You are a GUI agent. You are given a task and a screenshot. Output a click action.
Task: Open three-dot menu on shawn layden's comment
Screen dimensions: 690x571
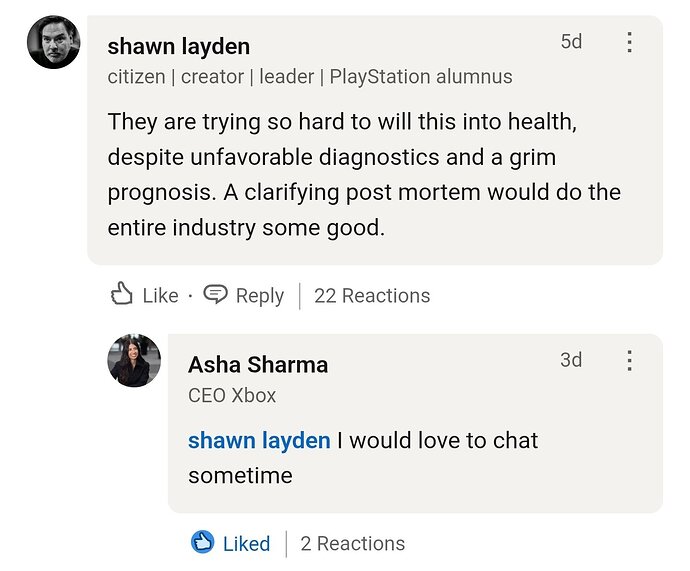(630, 42)
